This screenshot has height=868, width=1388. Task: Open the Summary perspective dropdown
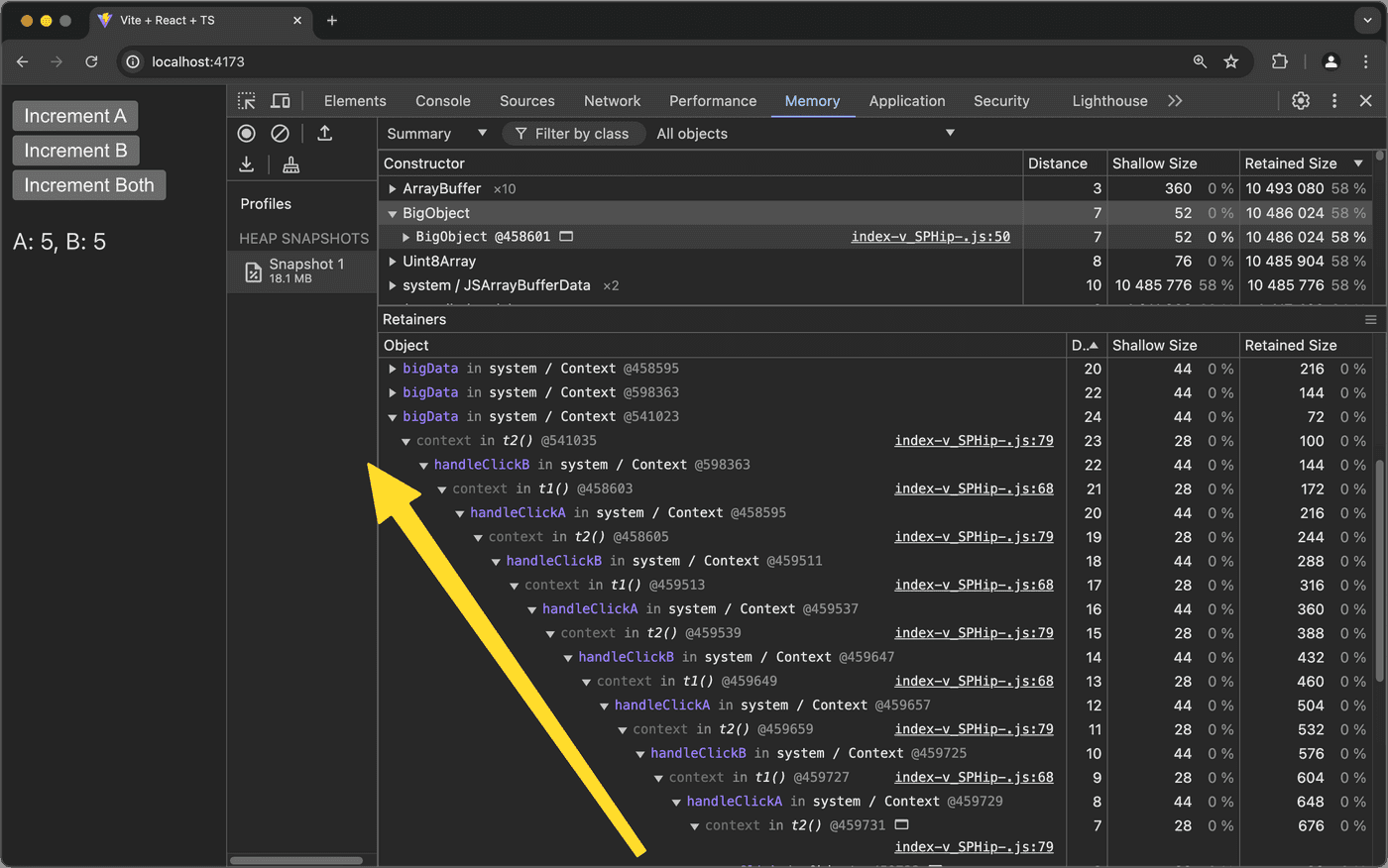coord(436,134)
